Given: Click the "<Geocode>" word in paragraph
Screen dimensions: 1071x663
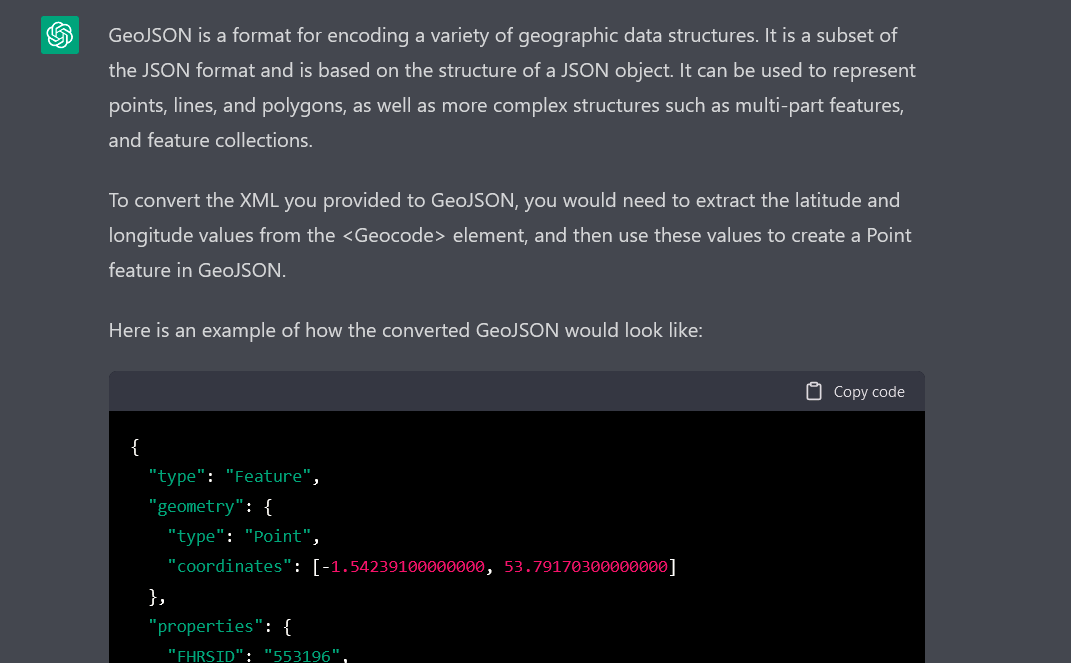Looking at the screenshot, I should point(393,236).
